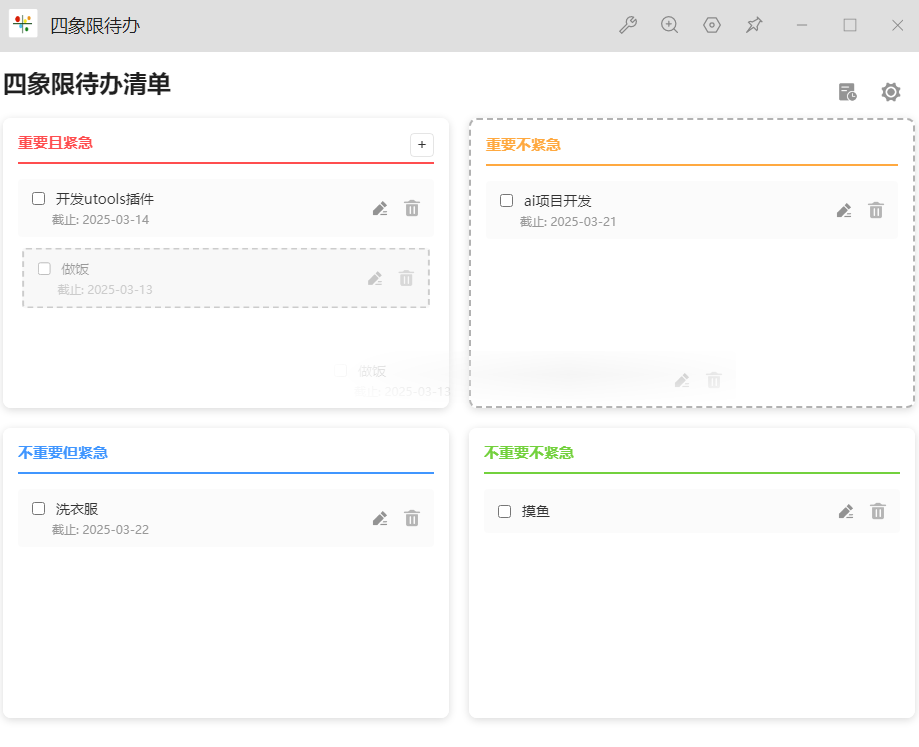Click the 不重要不紧急 quadrant heading
The image size is (919, 747).
[529, 453]
